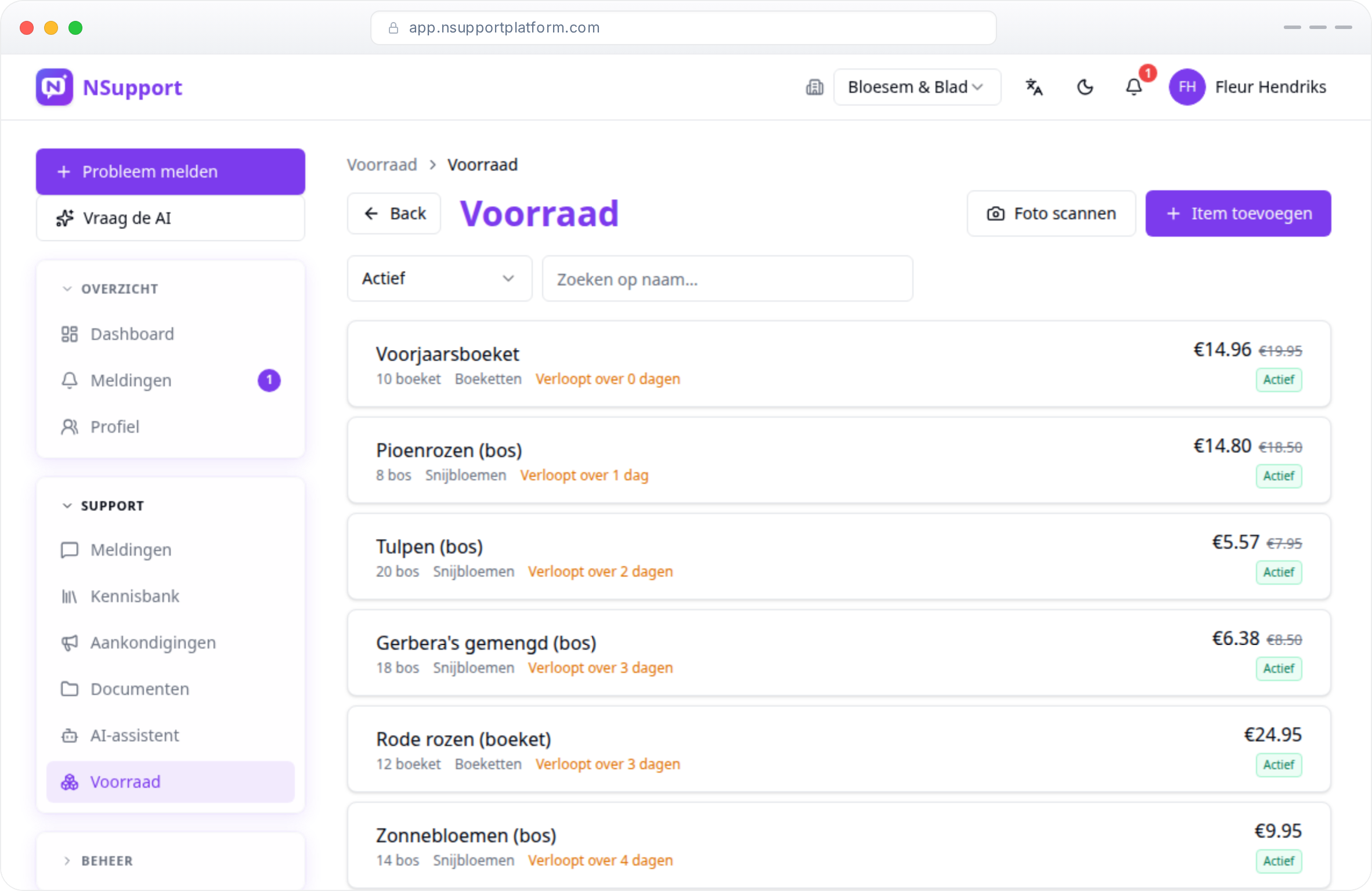Collapse the OVERZICHT section
Viewport: 1372px width, 891px height.
[110, 289]
